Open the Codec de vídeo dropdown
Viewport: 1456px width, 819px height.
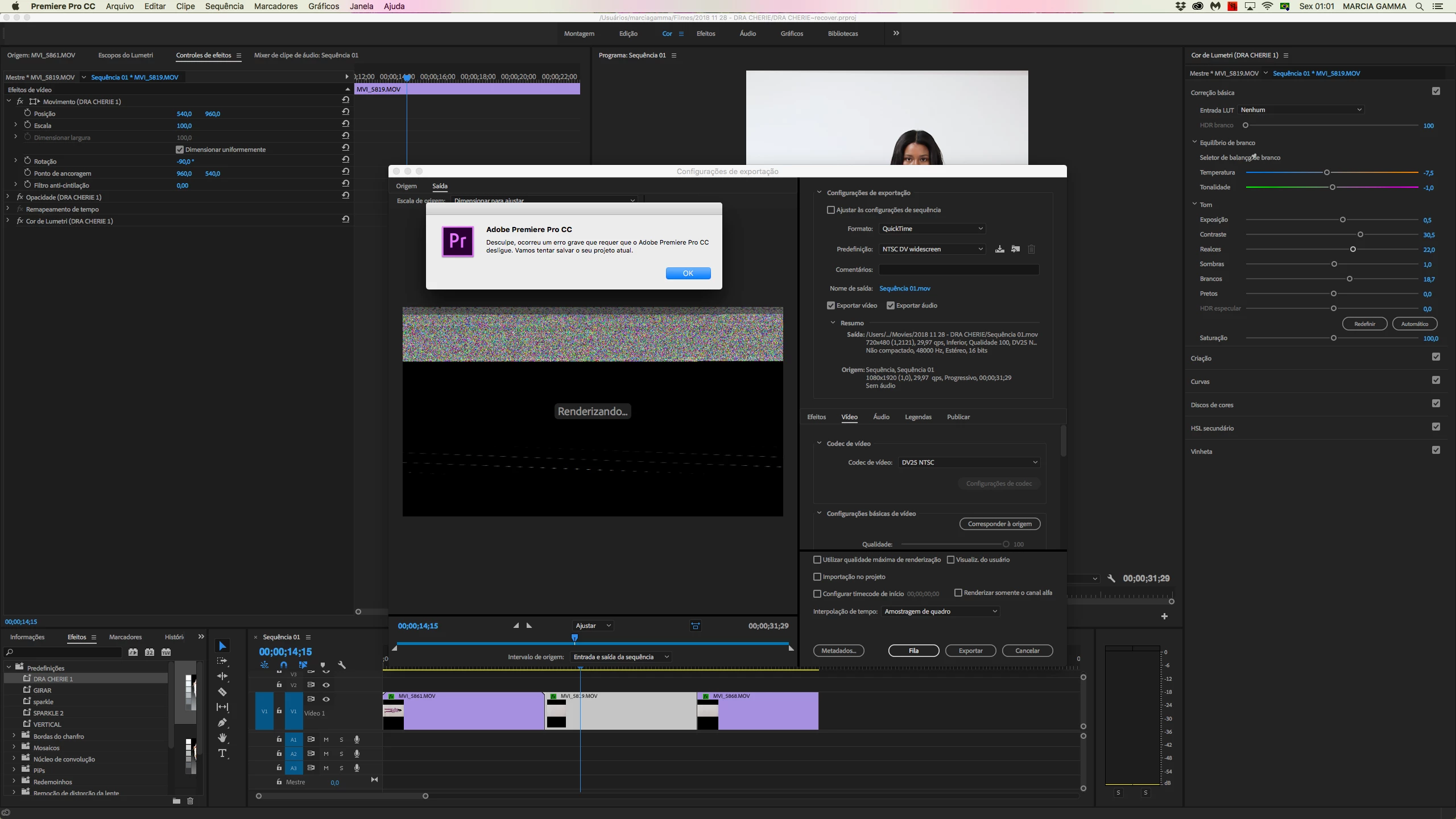click(969, 462)
